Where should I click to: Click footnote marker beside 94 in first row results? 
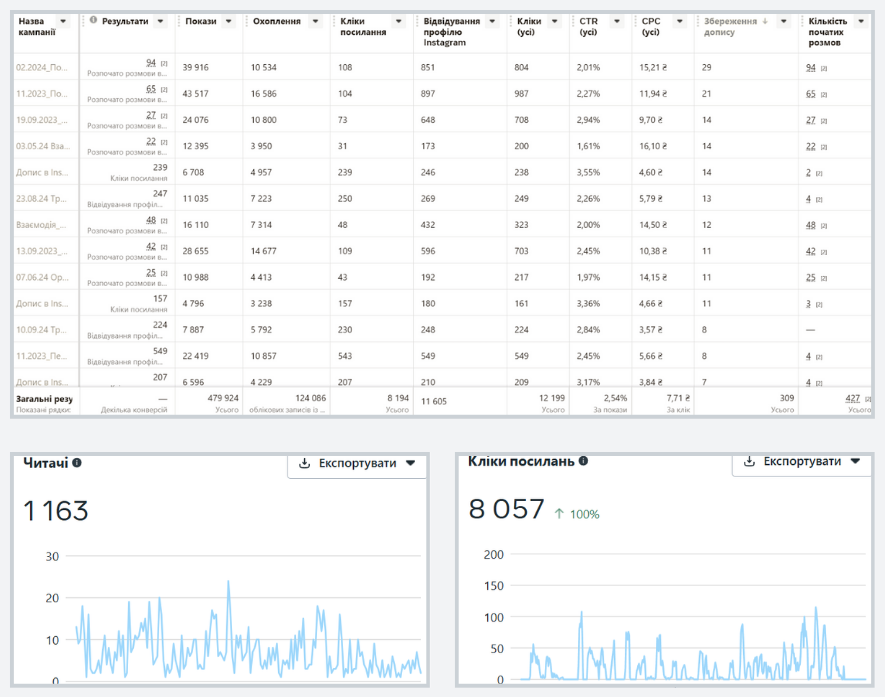[163, 64]
